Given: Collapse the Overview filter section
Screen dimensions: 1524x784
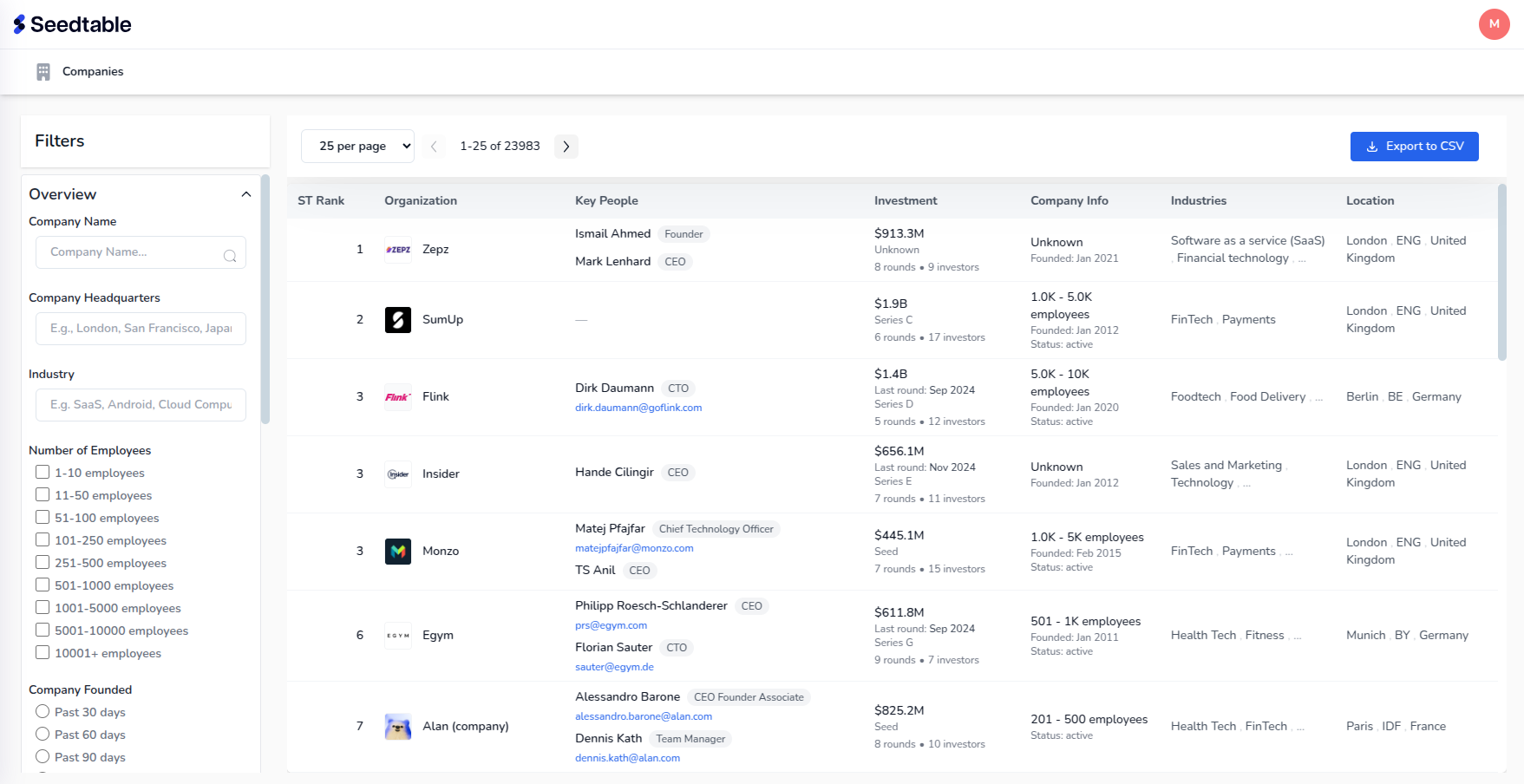Looking at the screenshot, I should coord(246,194).
